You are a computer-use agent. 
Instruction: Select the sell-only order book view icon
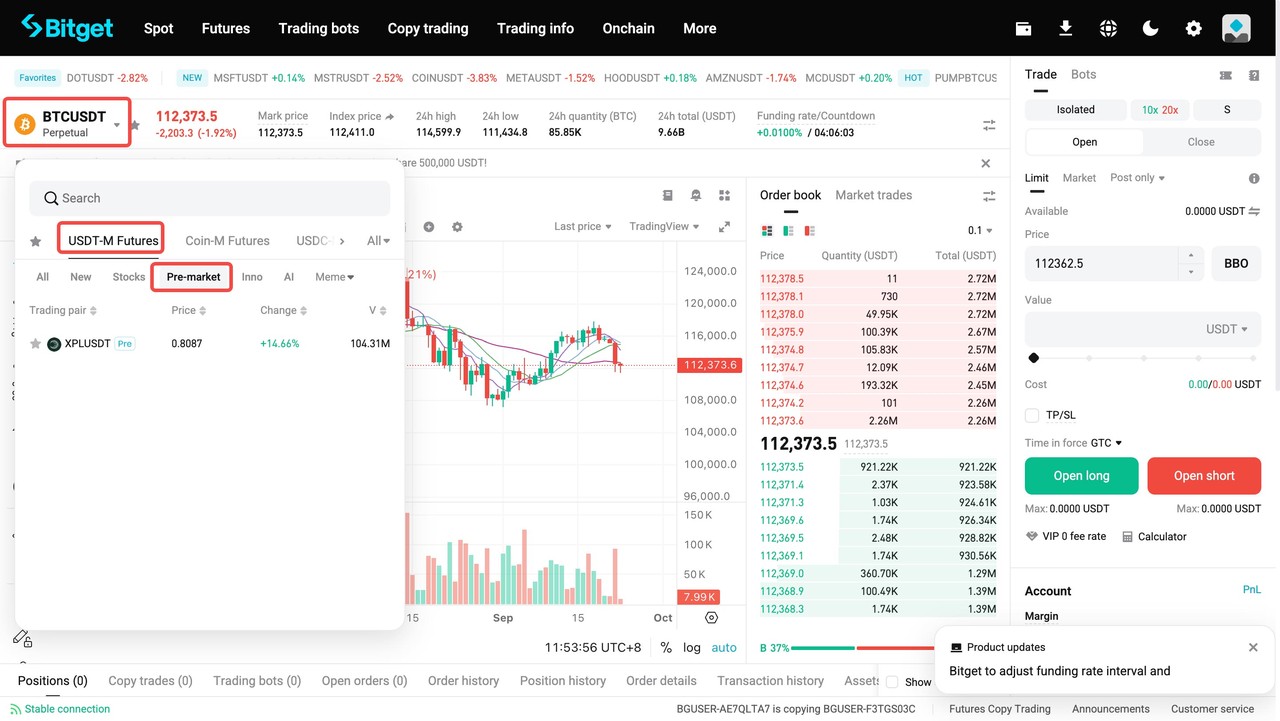[808, 230]
